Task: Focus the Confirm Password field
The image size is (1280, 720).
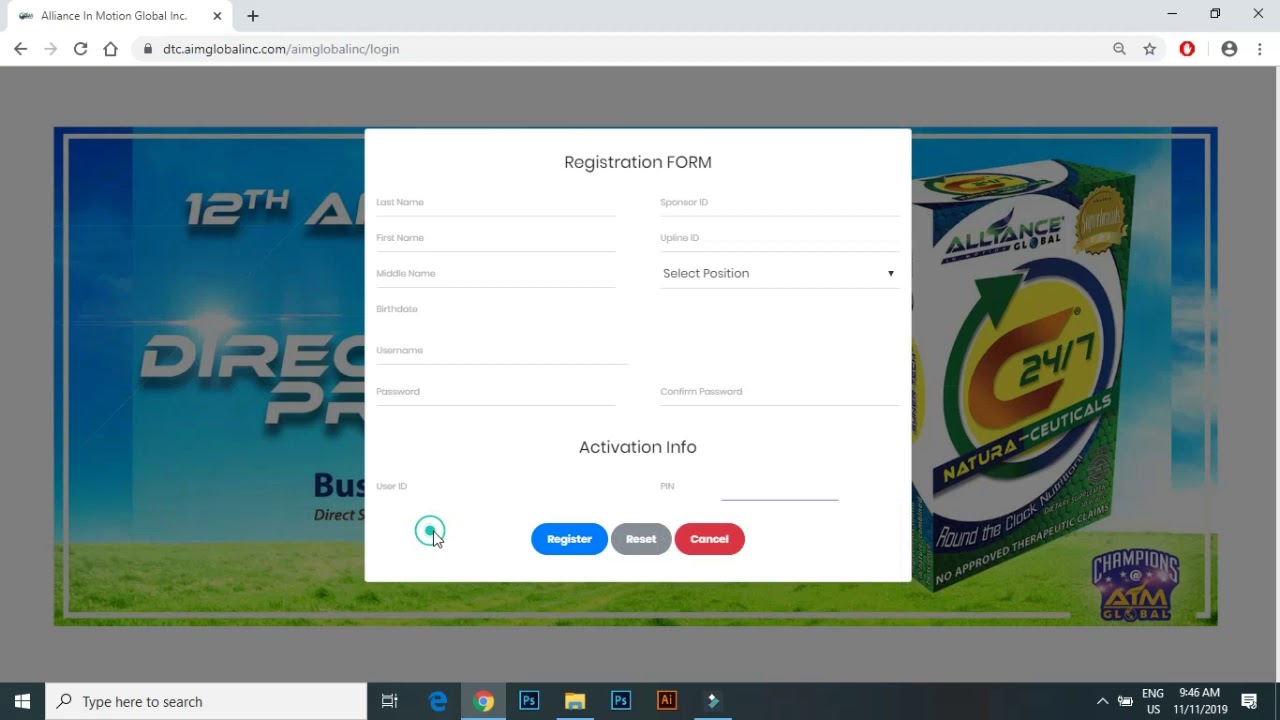Action: (x=779, y=392)
